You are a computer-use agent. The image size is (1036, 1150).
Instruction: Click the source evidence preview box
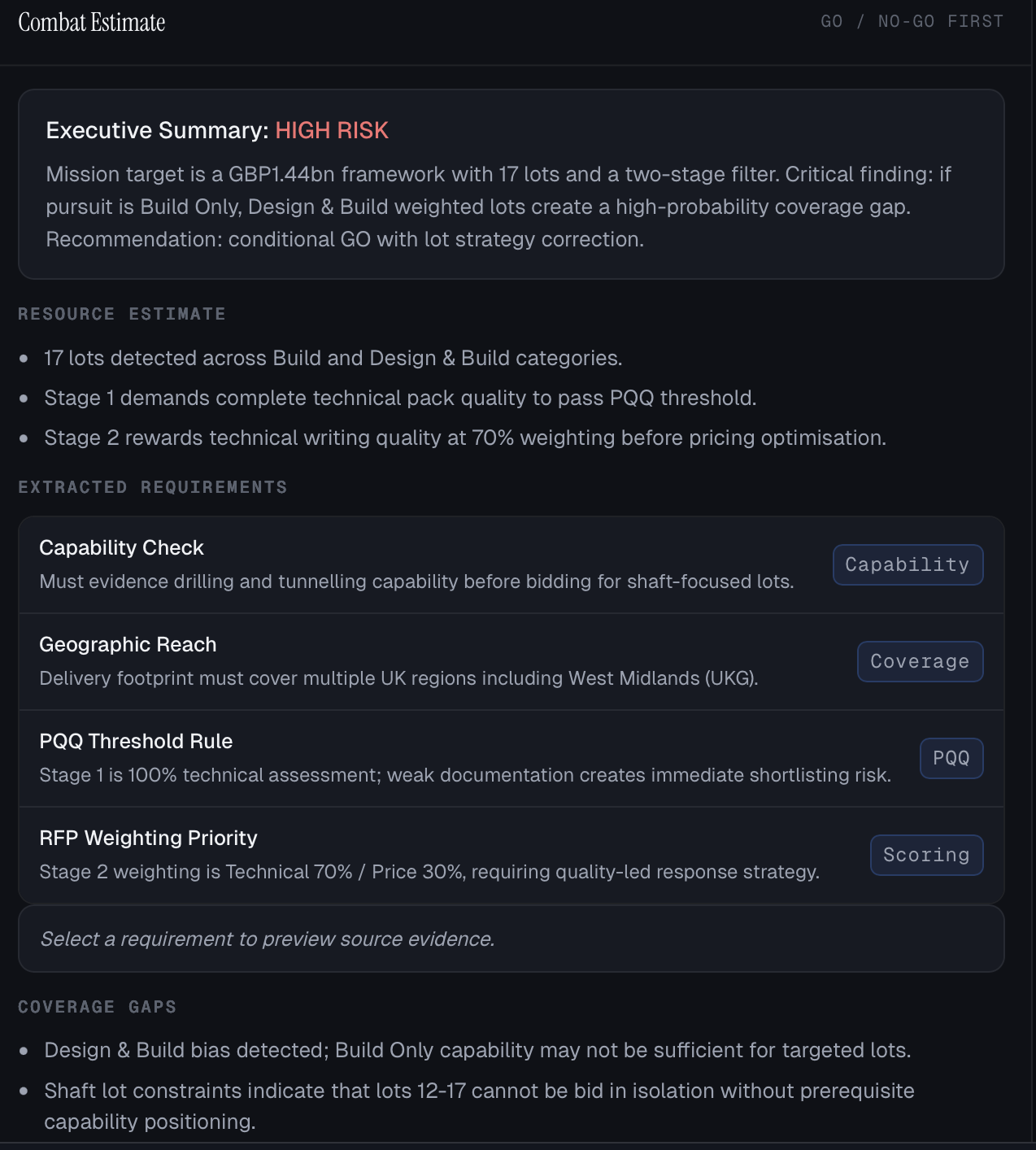pyautogui.click(x=511, y=939)
